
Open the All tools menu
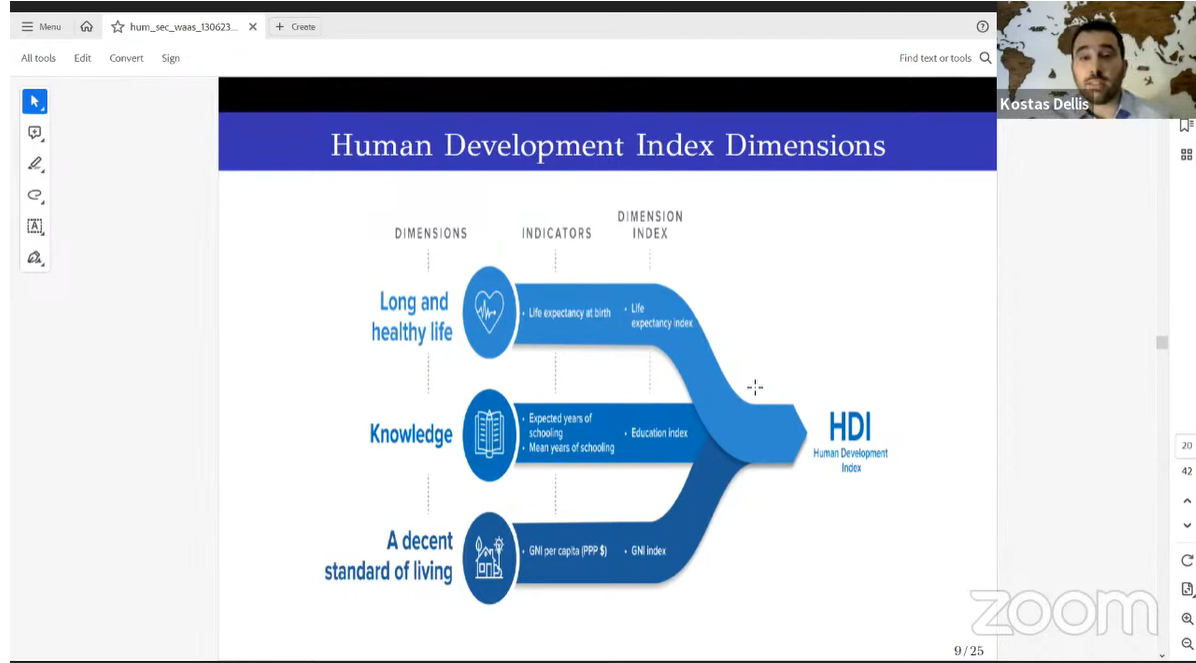click(38, 58)
